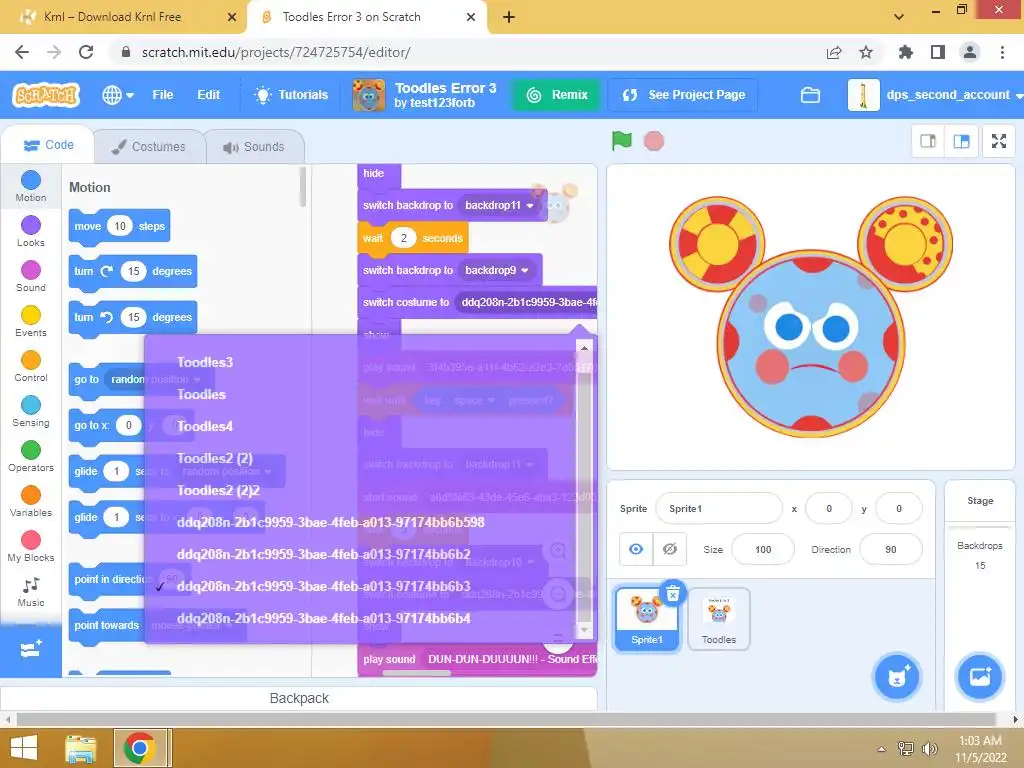Select checked costume ending in 97174bb6b3

[323, 586]
